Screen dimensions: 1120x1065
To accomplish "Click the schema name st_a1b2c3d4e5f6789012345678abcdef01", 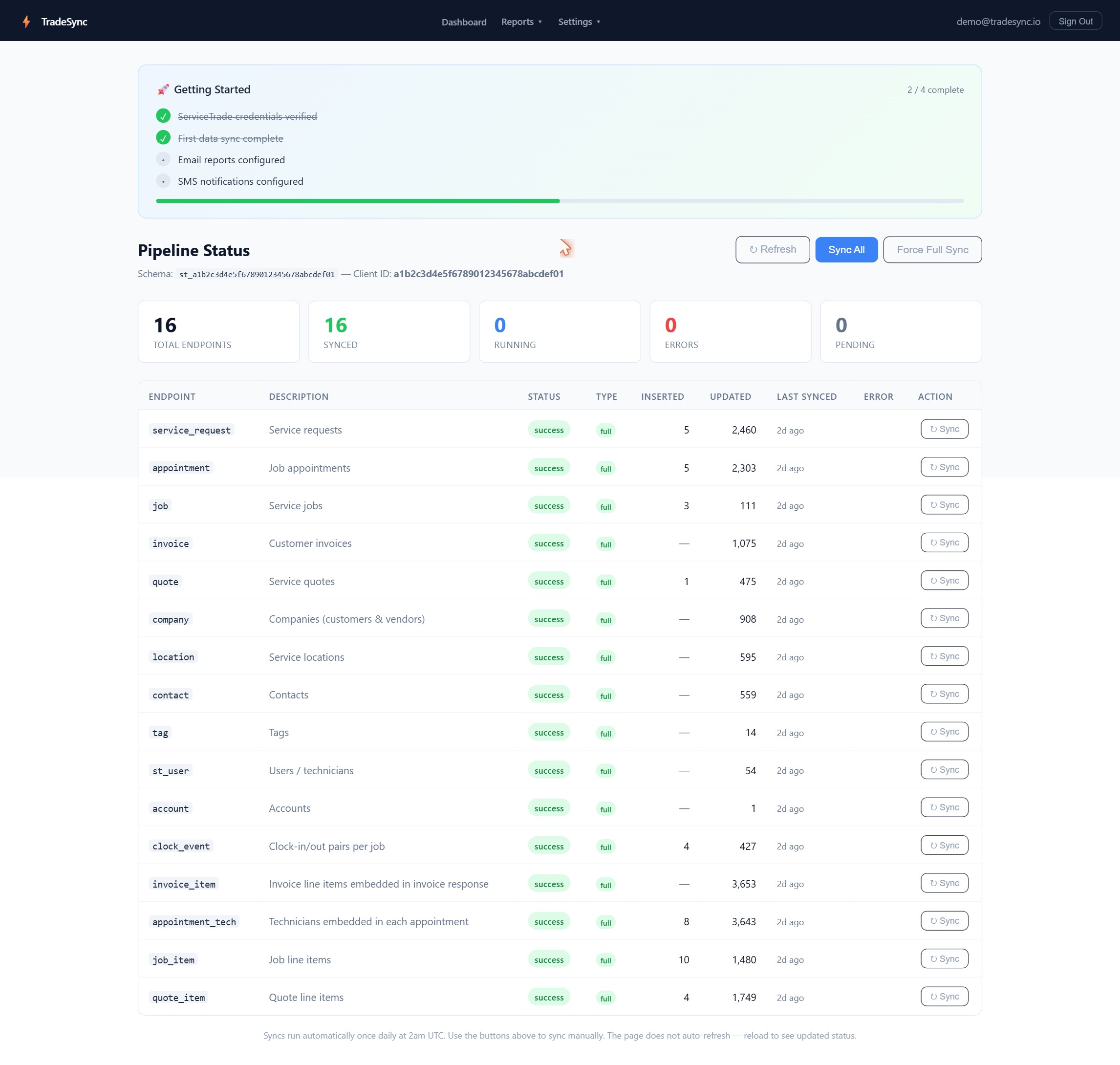I will pyautogui.click(x=257, y=274).
